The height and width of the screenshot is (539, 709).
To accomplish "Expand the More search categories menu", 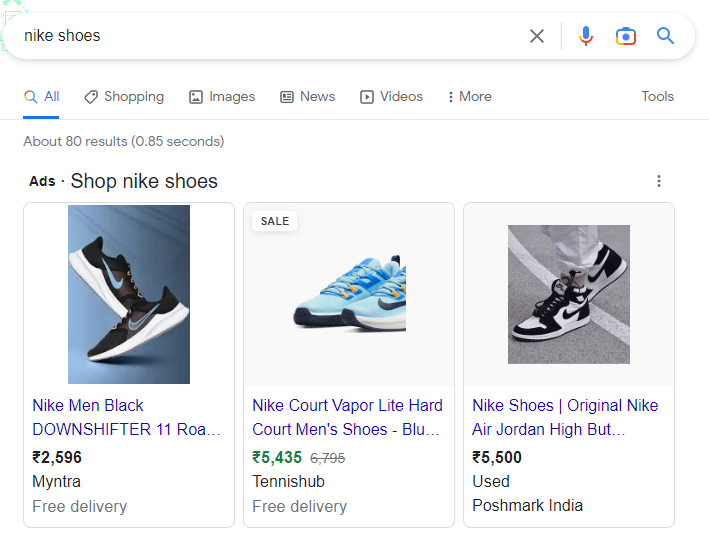I will tap(469, 96).
